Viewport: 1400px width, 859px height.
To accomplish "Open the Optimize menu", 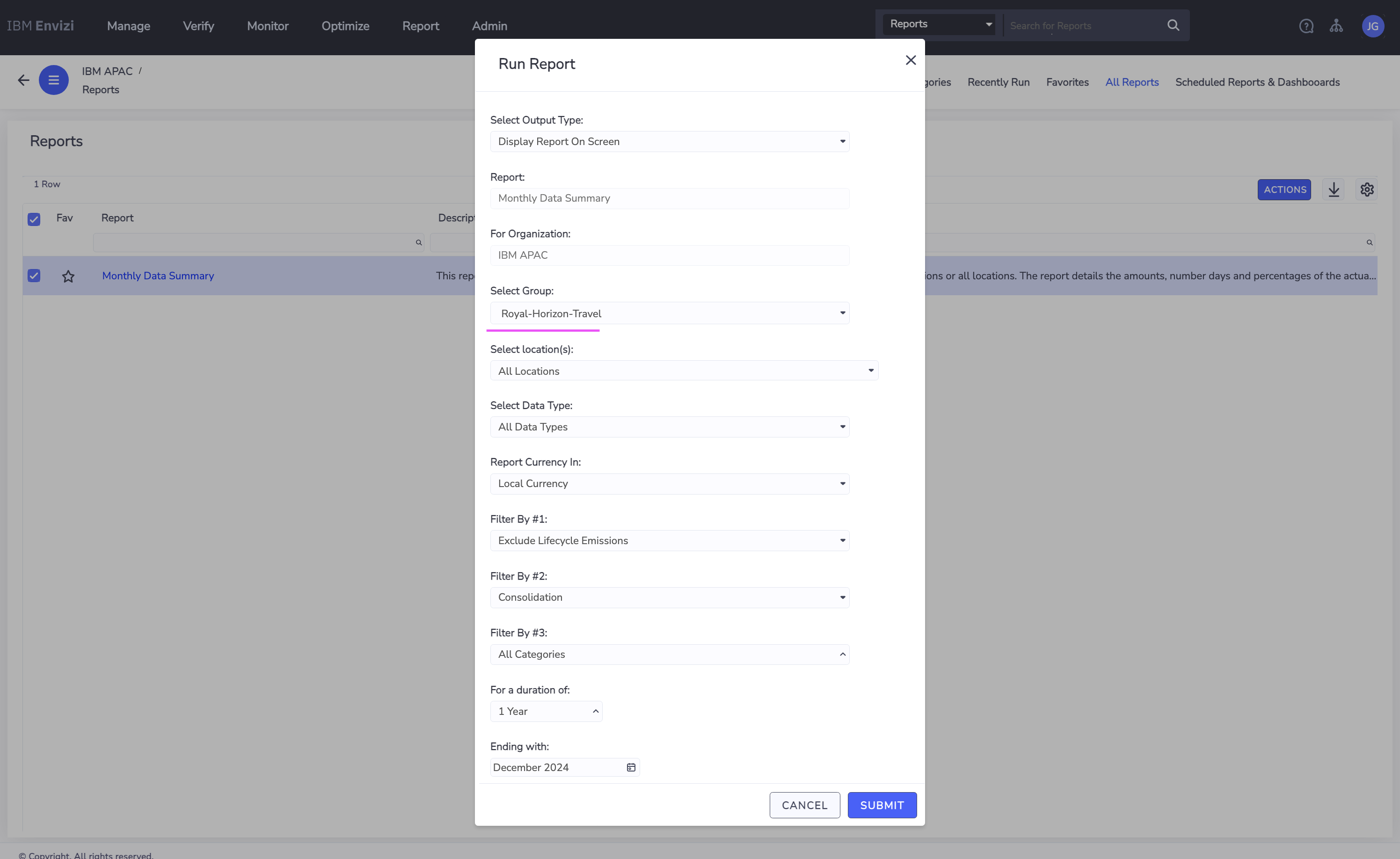I will pos(345,26).
